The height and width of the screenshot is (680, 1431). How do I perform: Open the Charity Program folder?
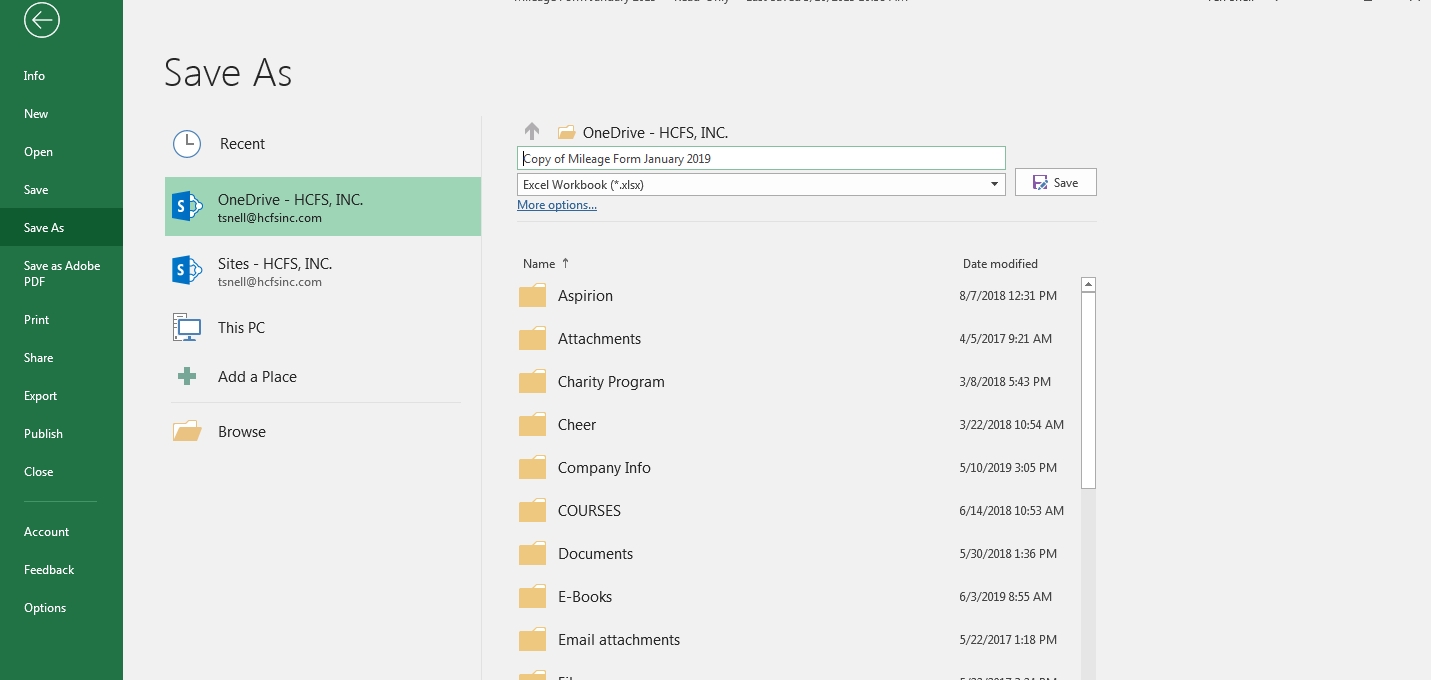point(610,382)
